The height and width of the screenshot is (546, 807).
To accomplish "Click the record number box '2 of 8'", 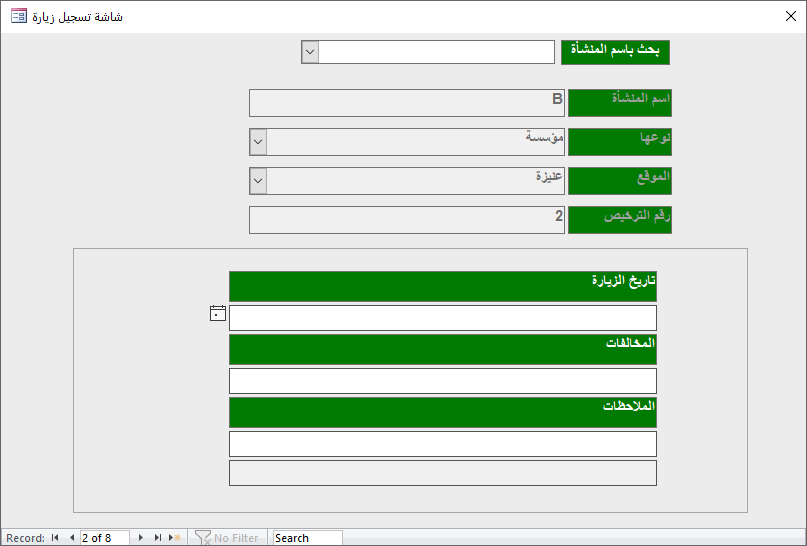I will click(104, 538).
